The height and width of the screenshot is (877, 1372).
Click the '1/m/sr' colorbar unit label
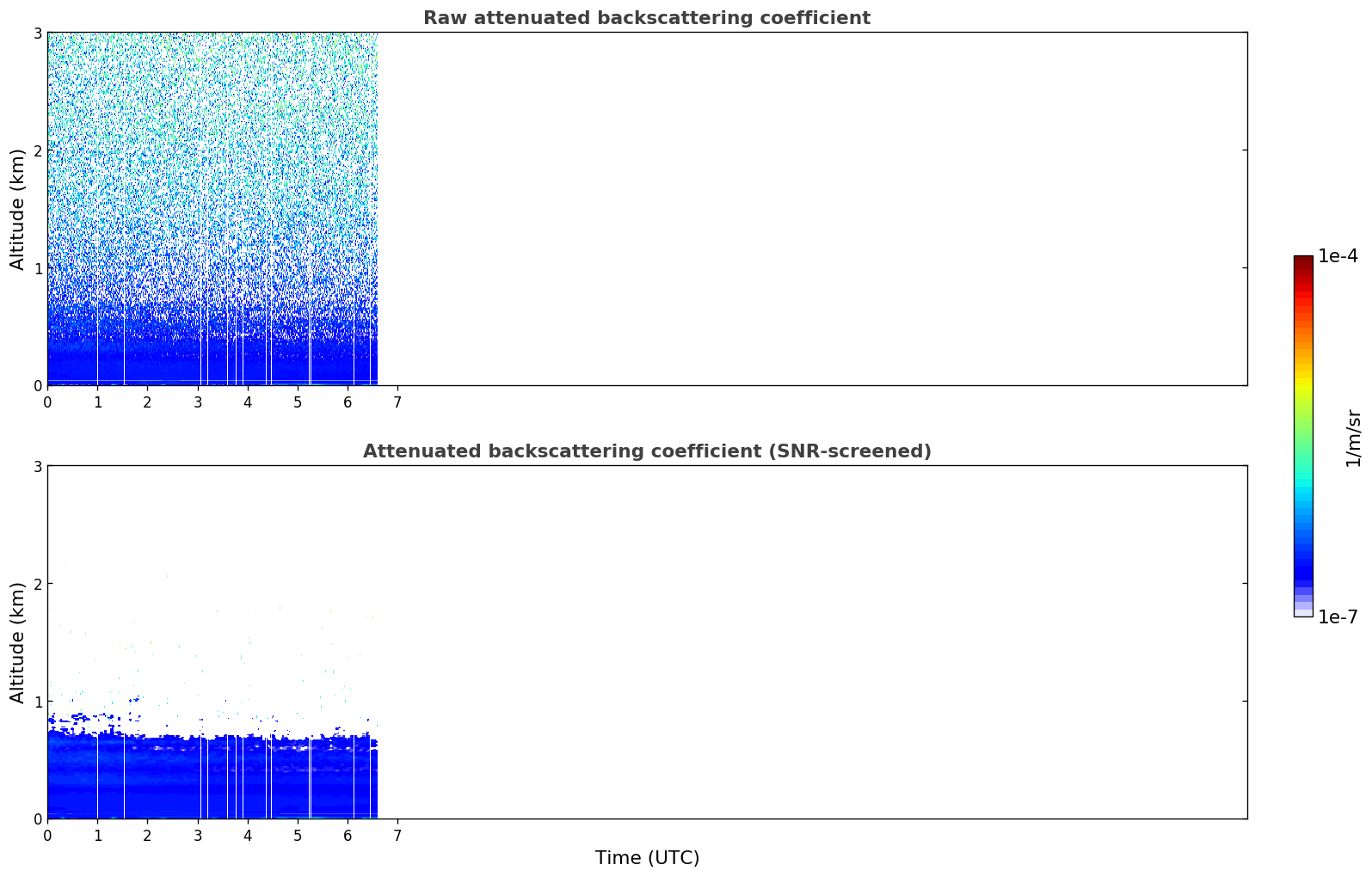tap(1353, 438)
